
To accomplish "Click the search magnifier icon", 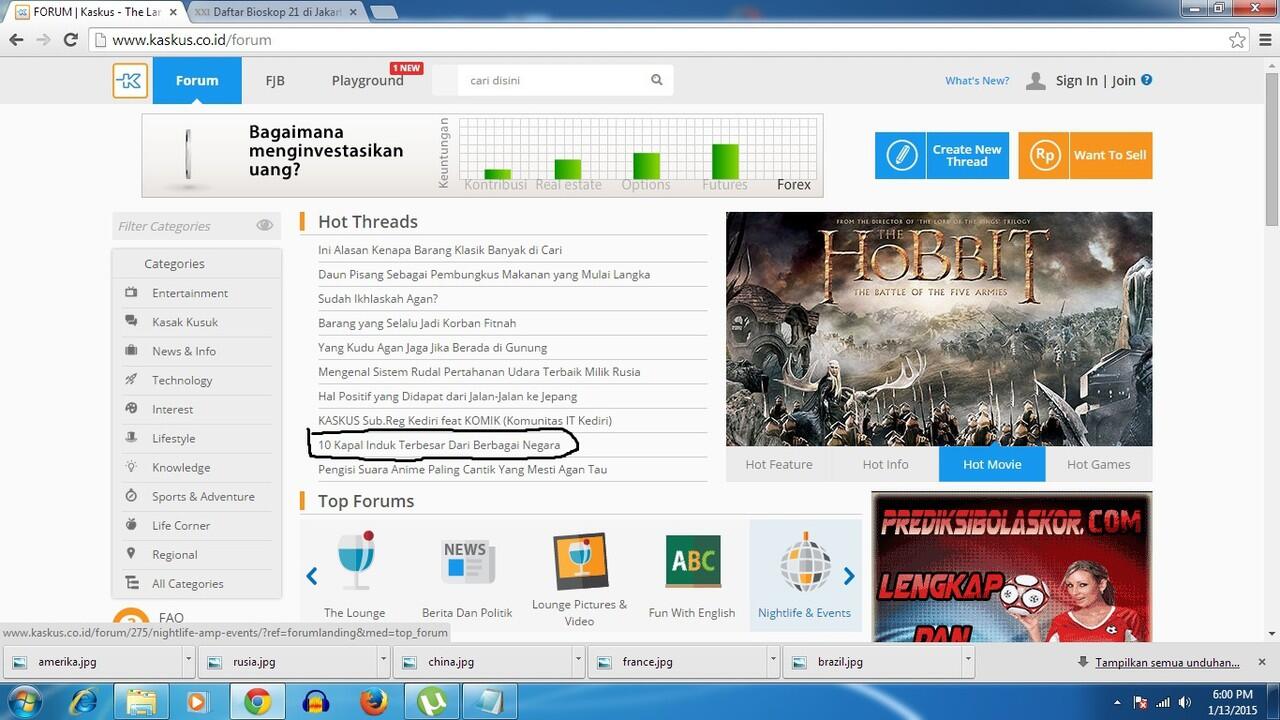I will (x=657, y=80).
